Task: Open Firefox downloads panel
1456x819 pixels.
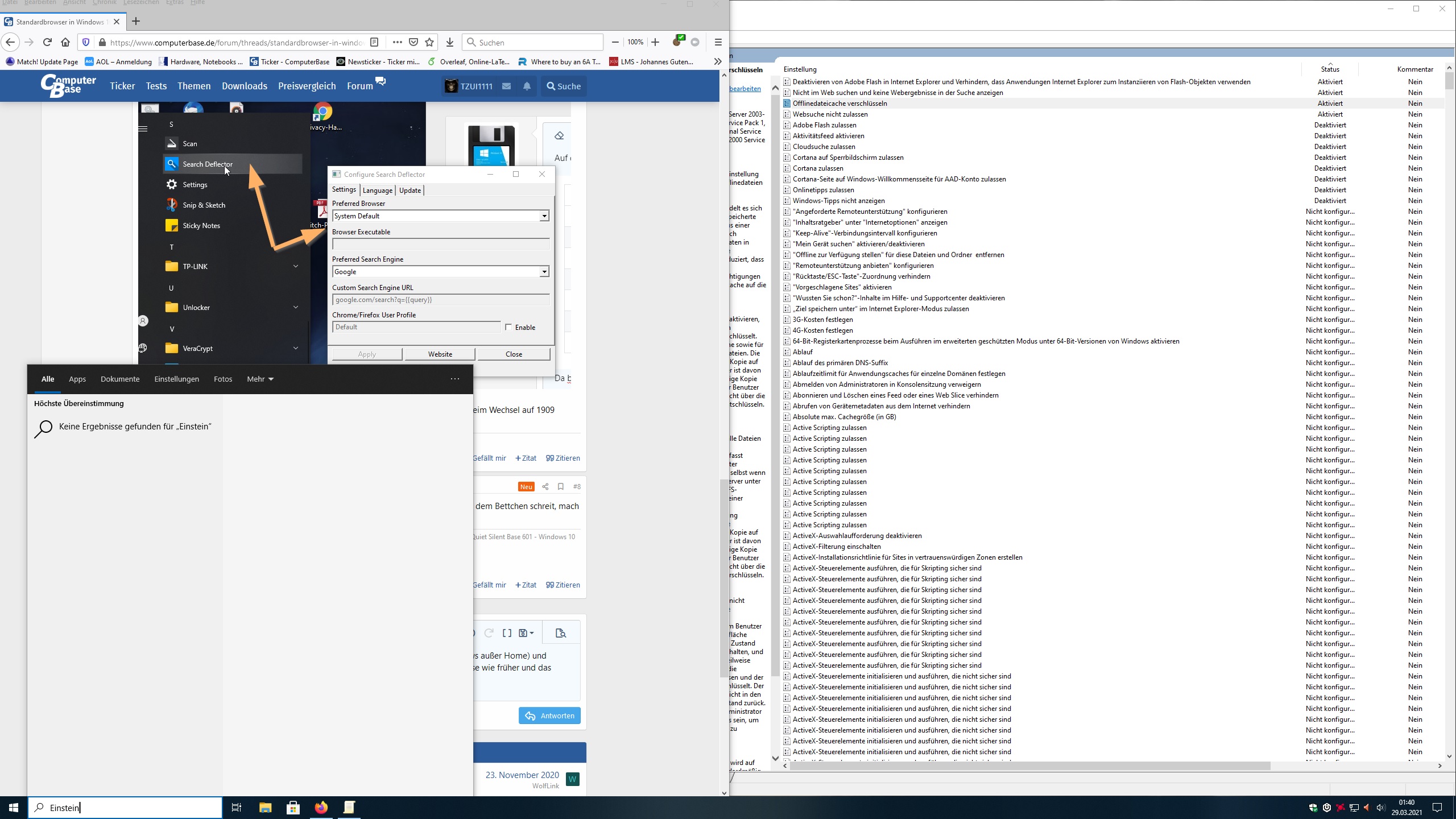Action: 450,42
